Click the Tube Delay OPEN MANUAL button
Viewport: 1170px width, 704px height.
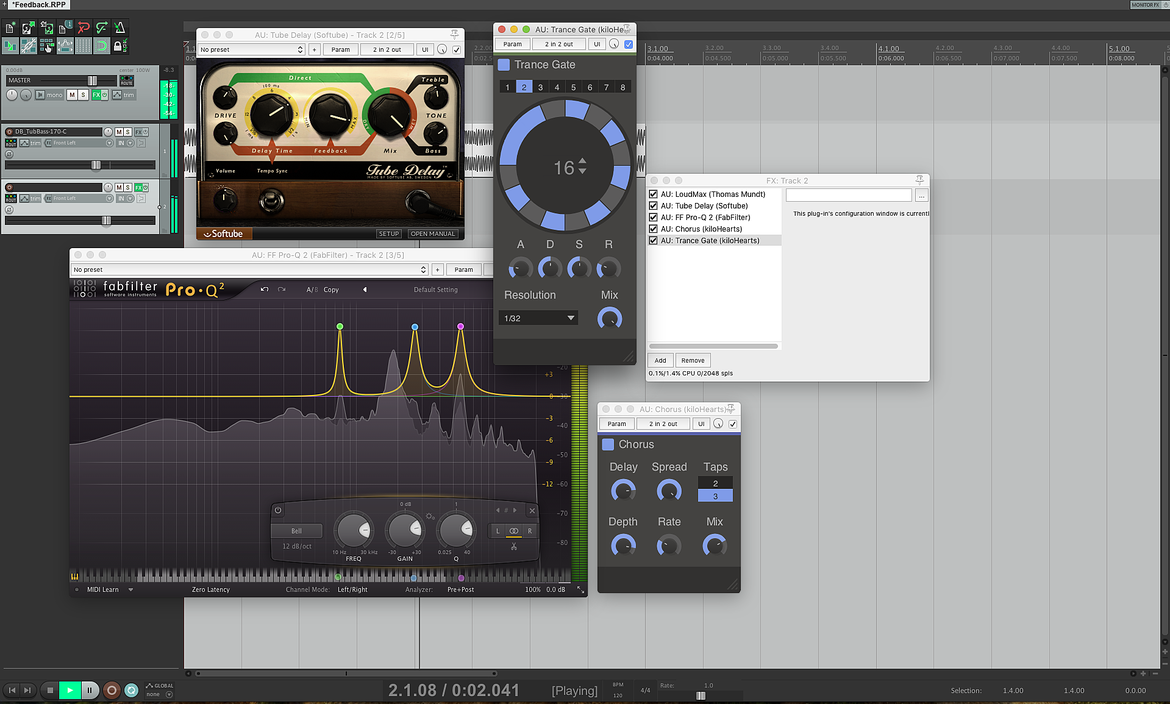coord(433,234)
